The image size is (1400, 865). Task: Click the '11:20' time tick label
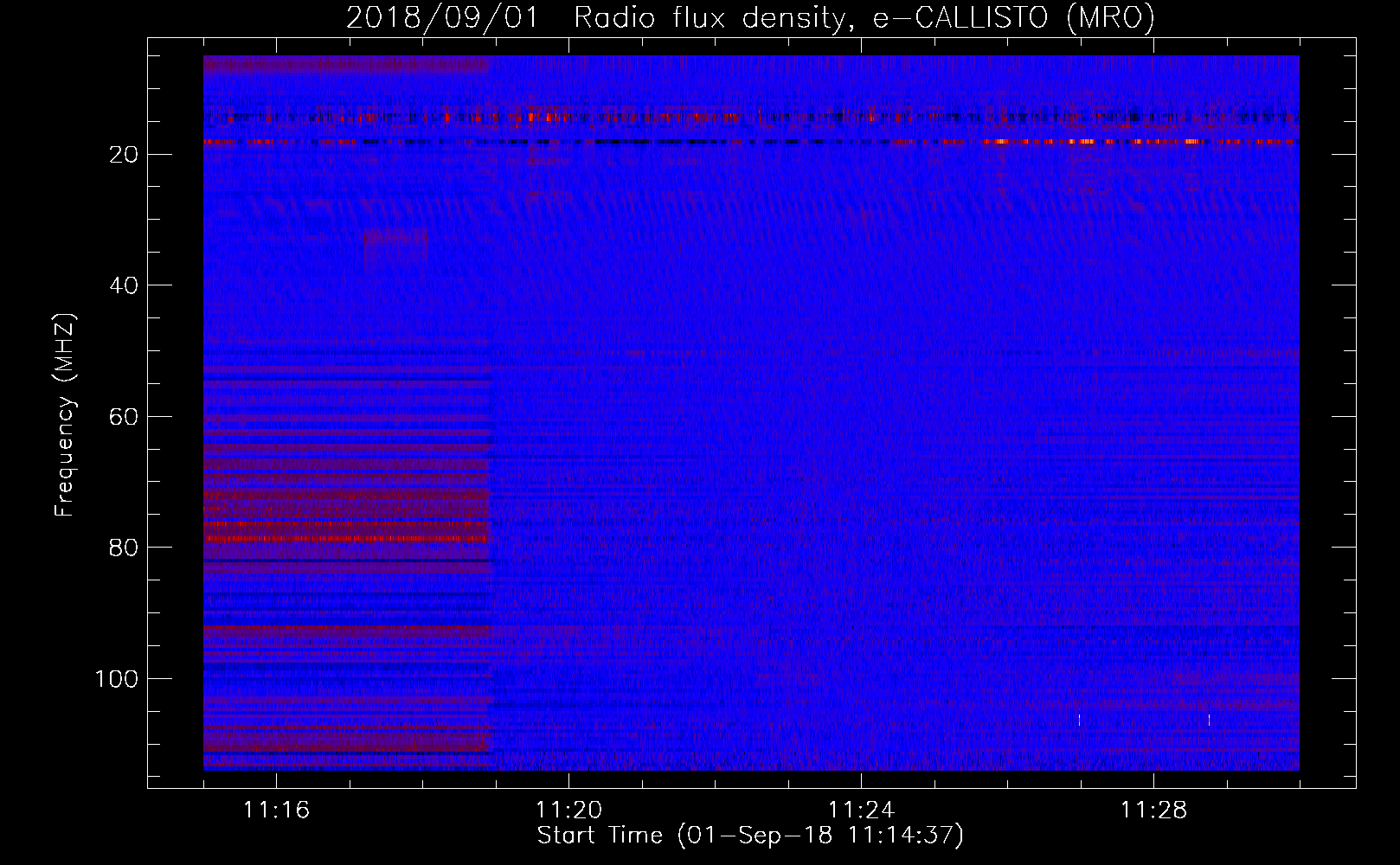coord(568,810)
